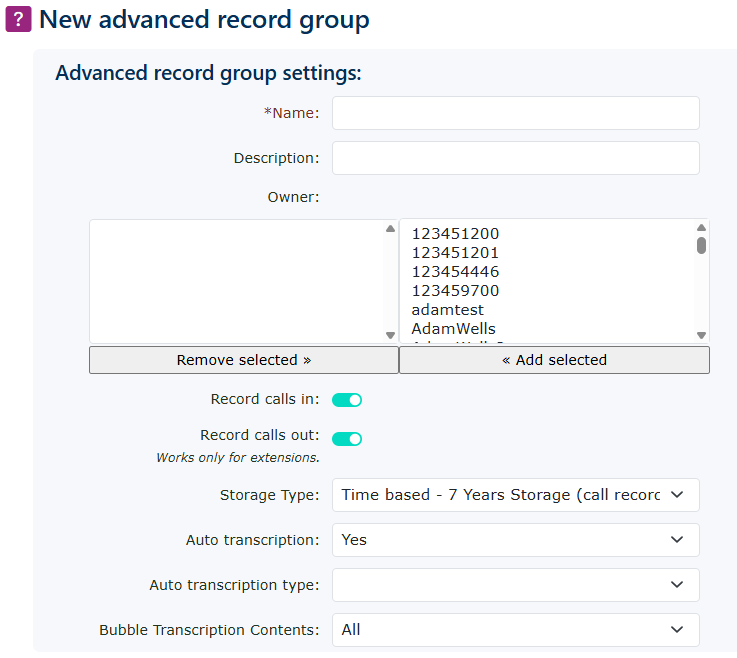Image resolution: width=737 pixels, height=658 pixels.
Task: Select AdamWells in the owners list
Action: coord(453,329)
